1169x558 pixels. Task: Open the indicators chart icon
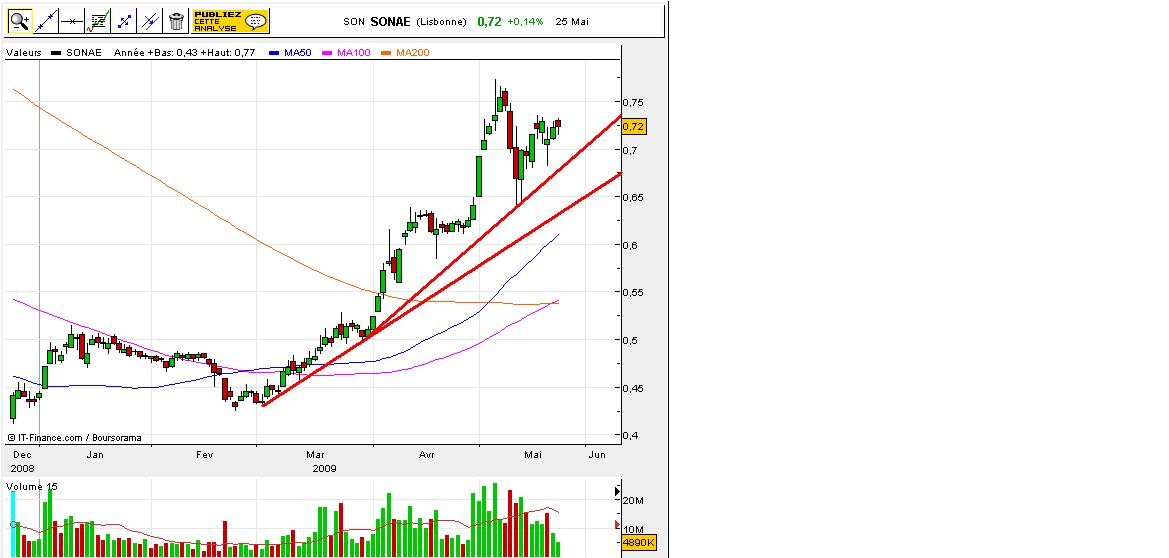[x=98, y=22]
